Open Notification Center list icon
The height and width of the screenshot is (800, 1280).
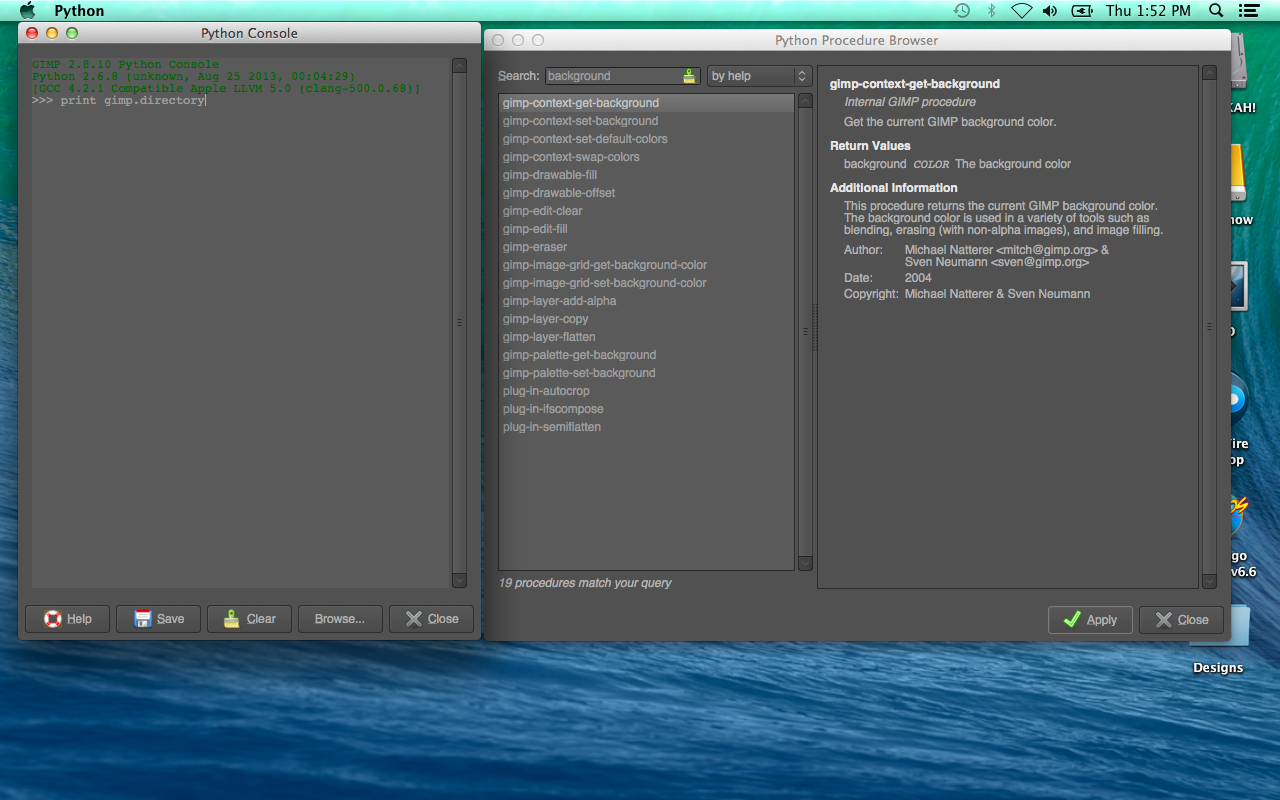[x=1247, y=11]
